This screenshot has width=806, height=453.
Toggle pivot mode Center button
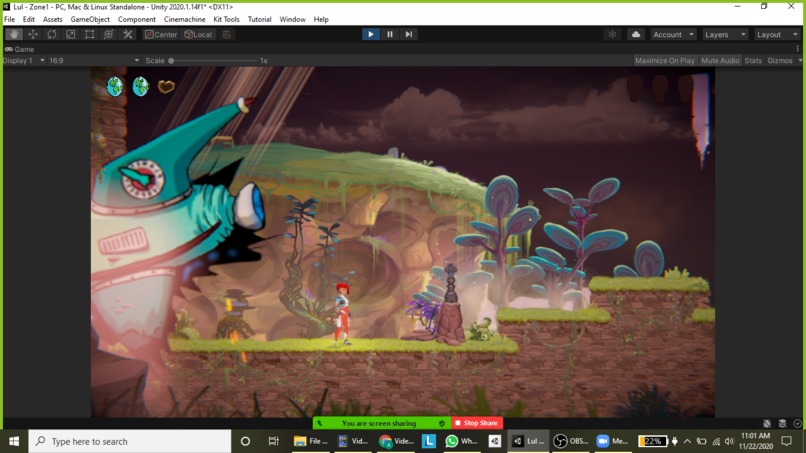pyautogui.click(x=161, y=34)
